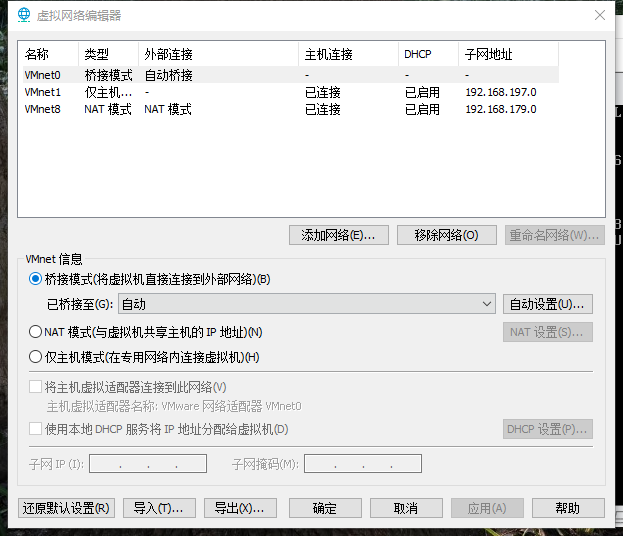This screenshot has width=623, height=536.
Task: Close the 虚拟网络编辑器 dialog
Action: coord(600,15)
